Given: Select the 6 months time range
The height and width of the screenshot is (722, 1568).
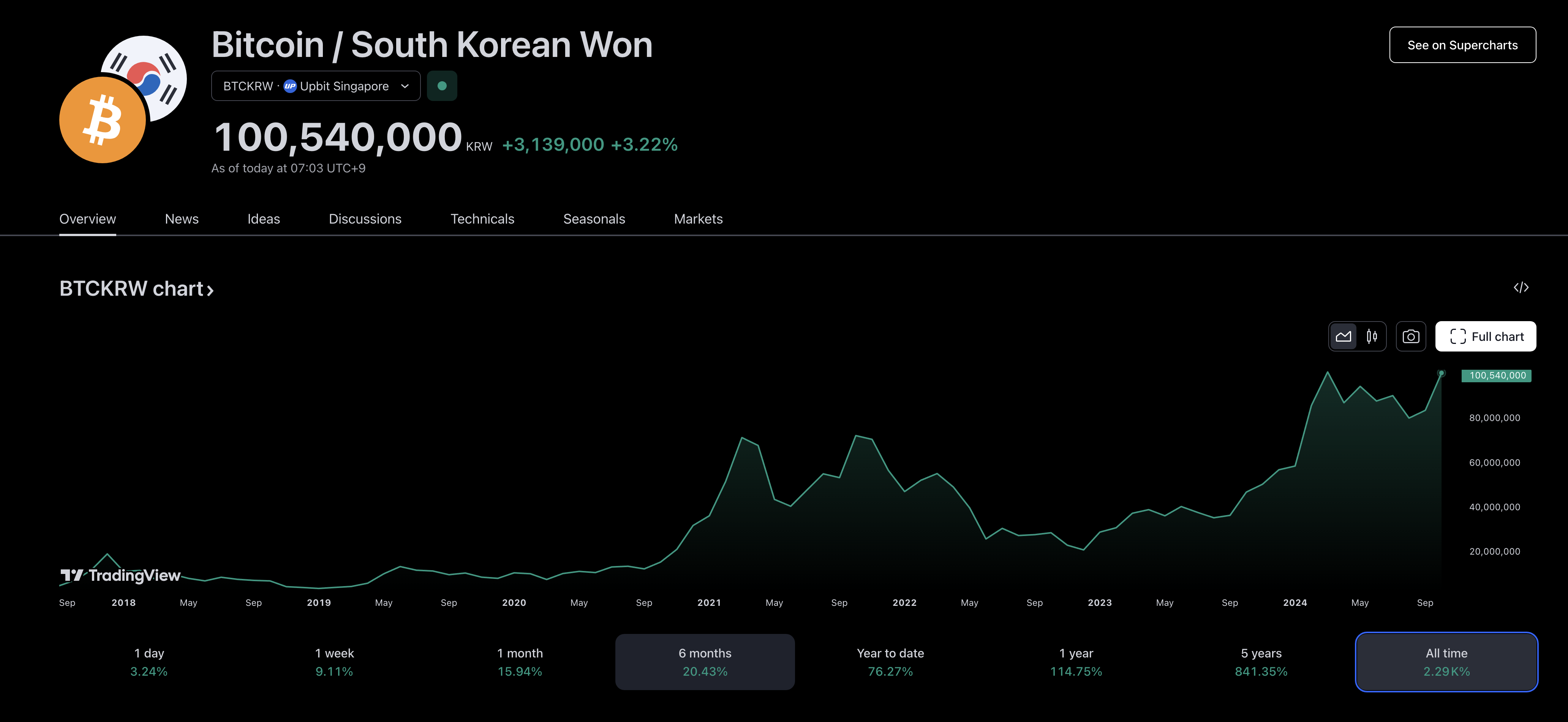Looking at the screenshot, I should tap(705, 662).
